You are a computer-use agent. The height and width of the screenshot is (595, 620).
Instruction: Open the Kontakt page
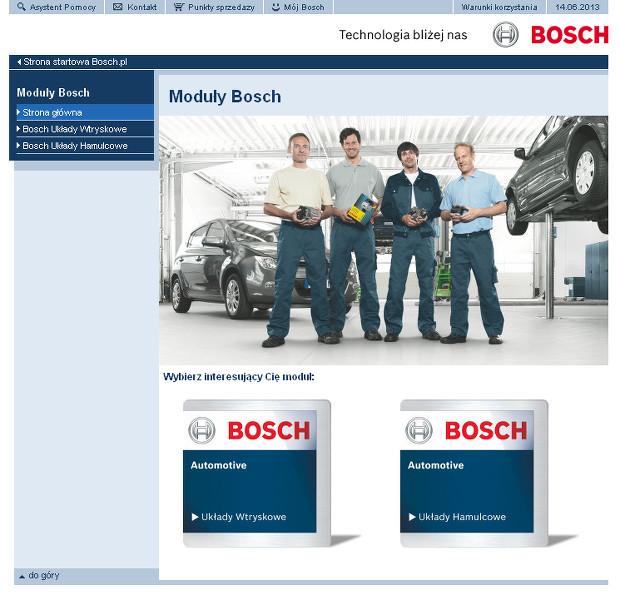[142, 7]
